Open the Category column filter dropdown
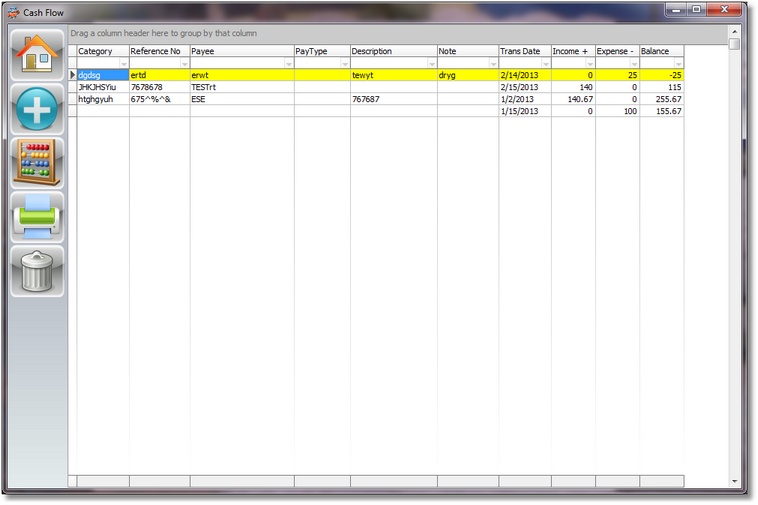This screenshot has height=505, width=758. coord(124,63)
